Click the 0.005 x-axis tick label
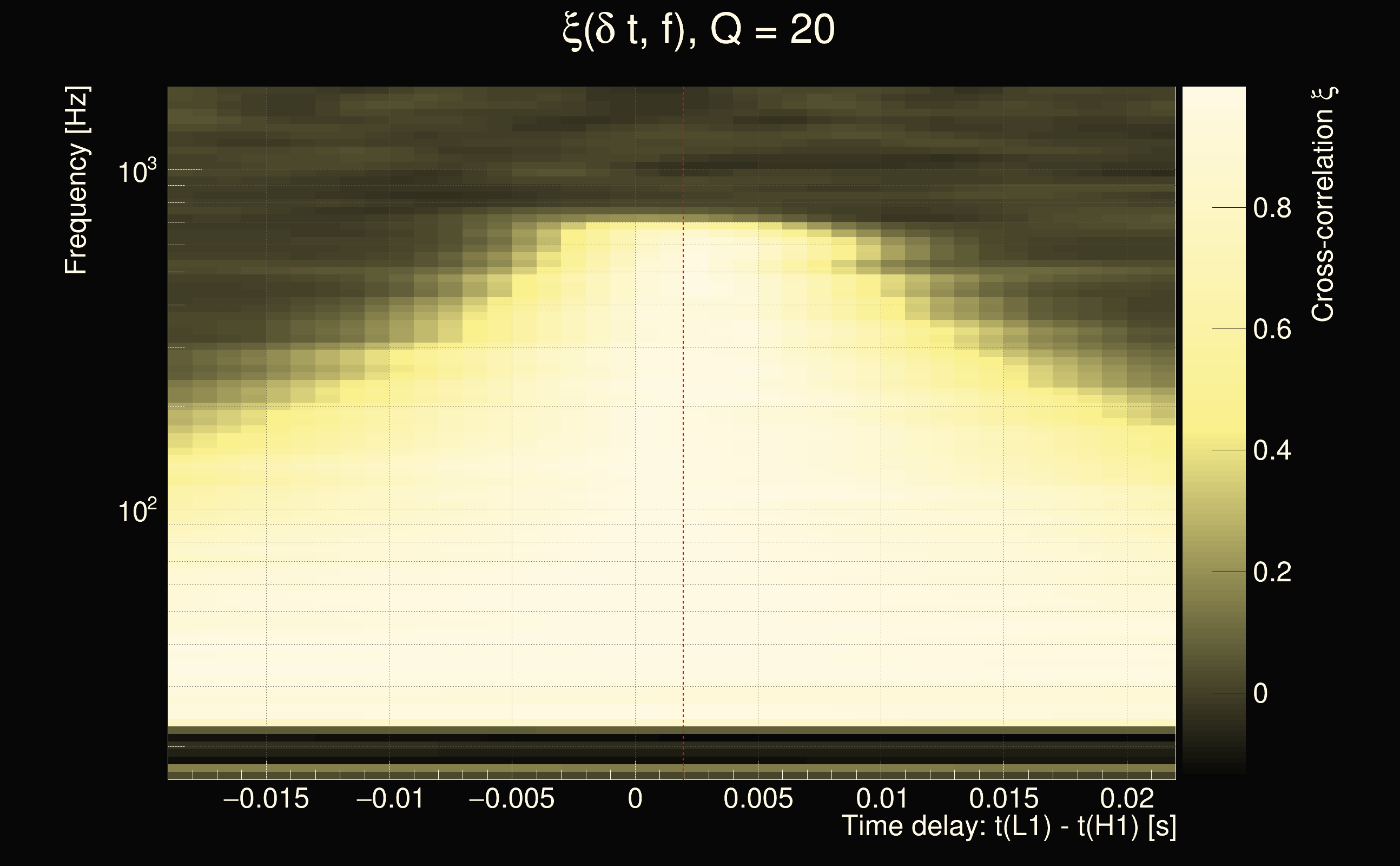 pyautogui.click(x=758, y=799)
